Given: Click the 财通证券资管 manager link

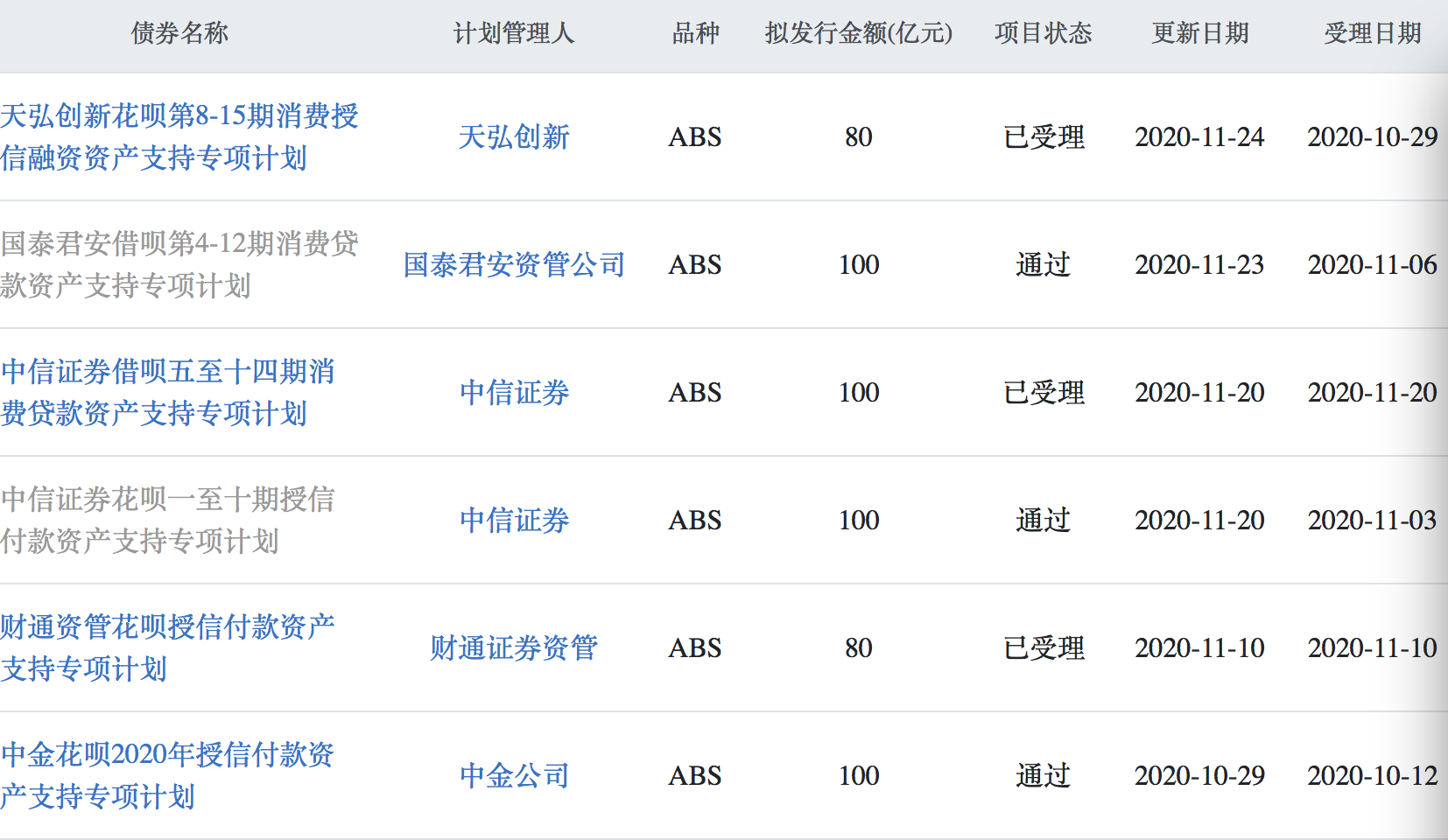Looking at the screenshot, I should point(514,647).
